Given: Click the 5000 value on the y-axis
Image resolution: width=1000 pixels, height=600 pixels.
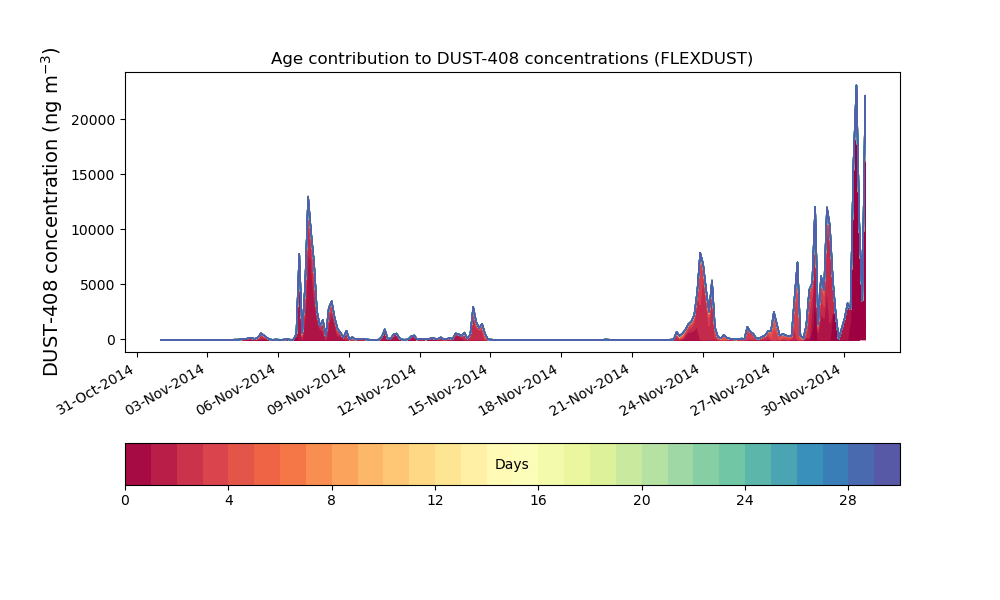Looking at the screenshot, I should click(97, 285).
